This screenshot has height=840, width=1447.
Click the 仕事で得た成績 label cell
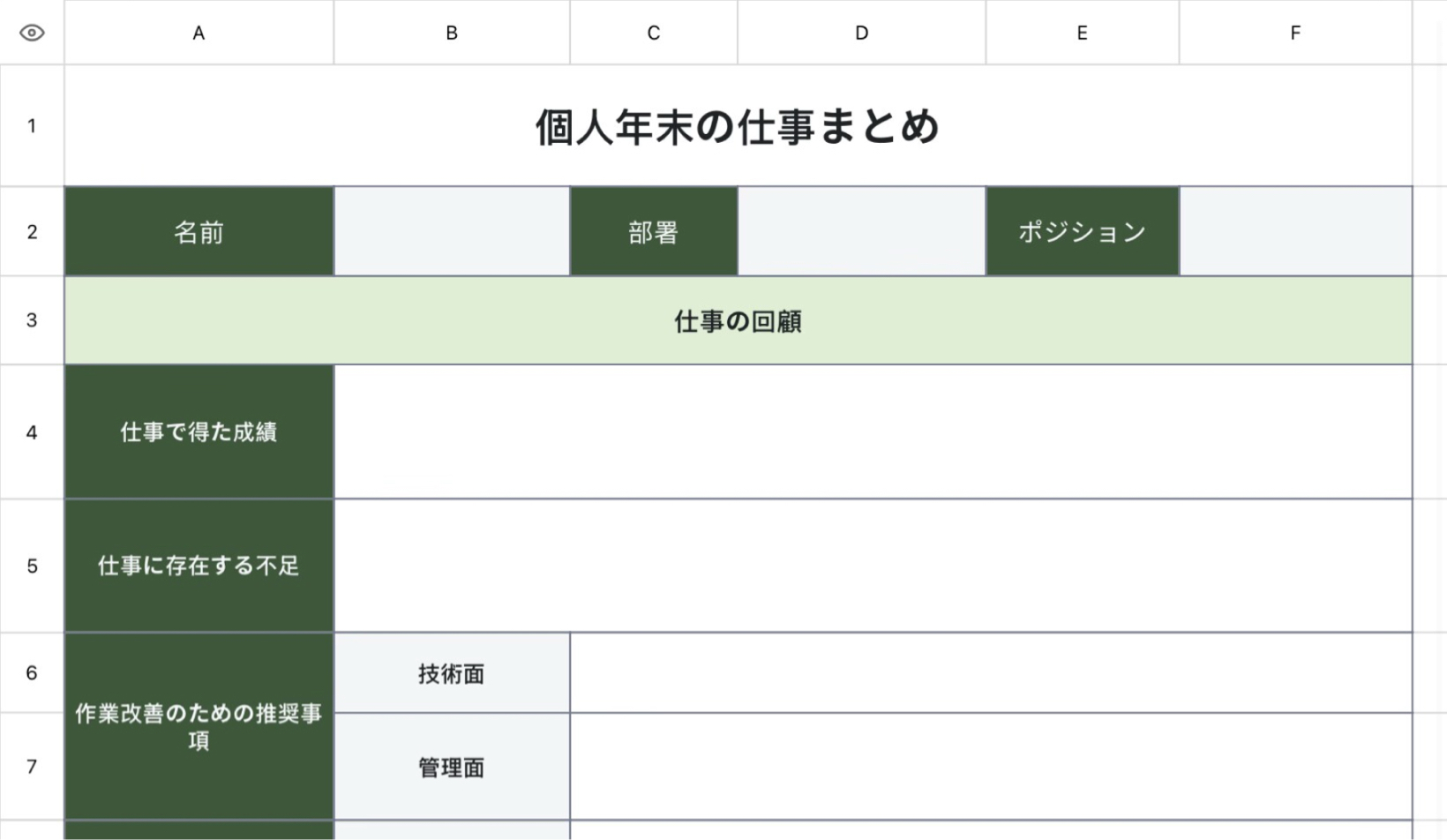click(x=199, y=431)
